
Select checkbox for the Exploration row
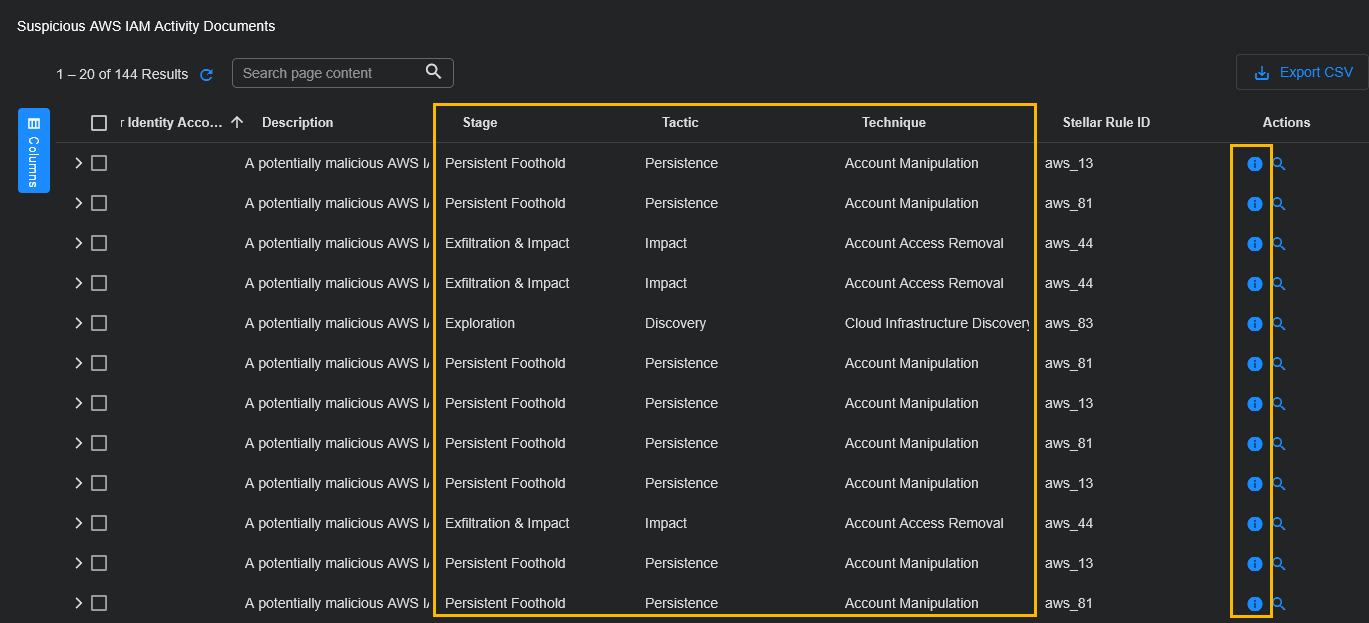tap(99, 323)
